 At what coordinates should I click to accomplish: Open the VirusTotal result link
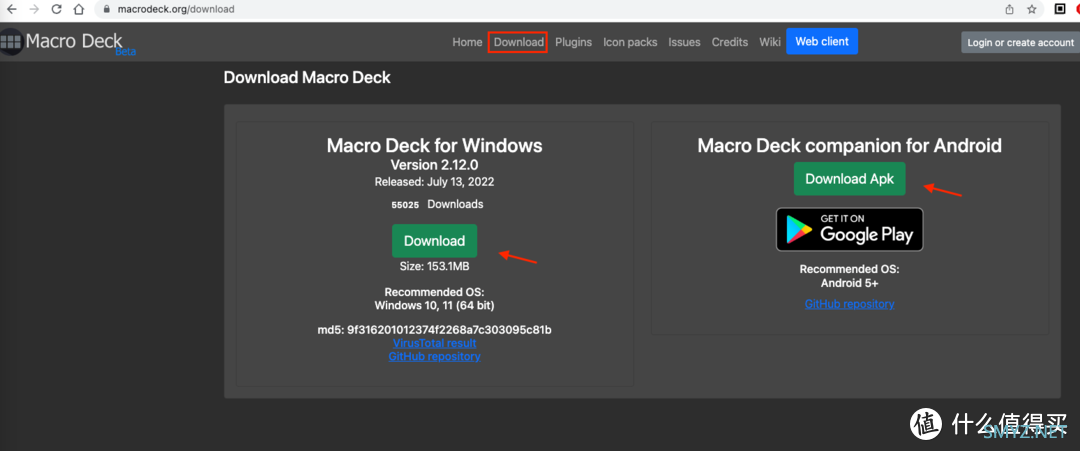pyautogui.click(x=434, y=343)
